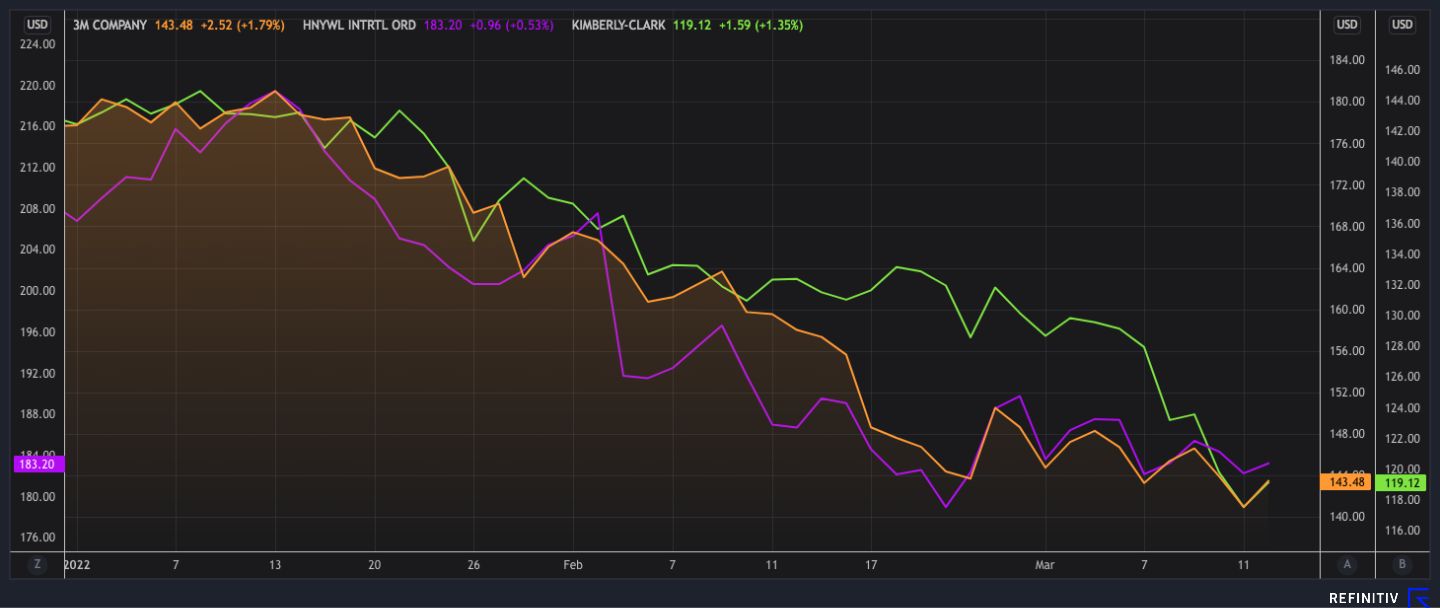Screen dimensions: 1440x608
Task: Click the 212.00 price axis label
Action: [x=37, y=167]
